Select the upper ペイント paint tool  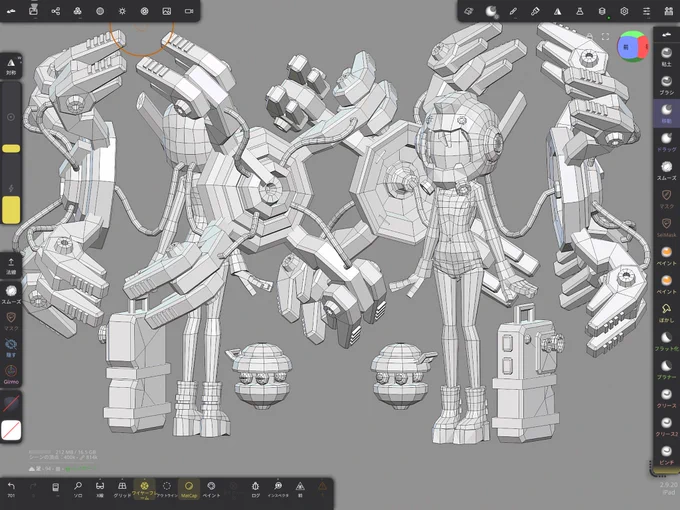pyautogui.click(x=667, y=255)
